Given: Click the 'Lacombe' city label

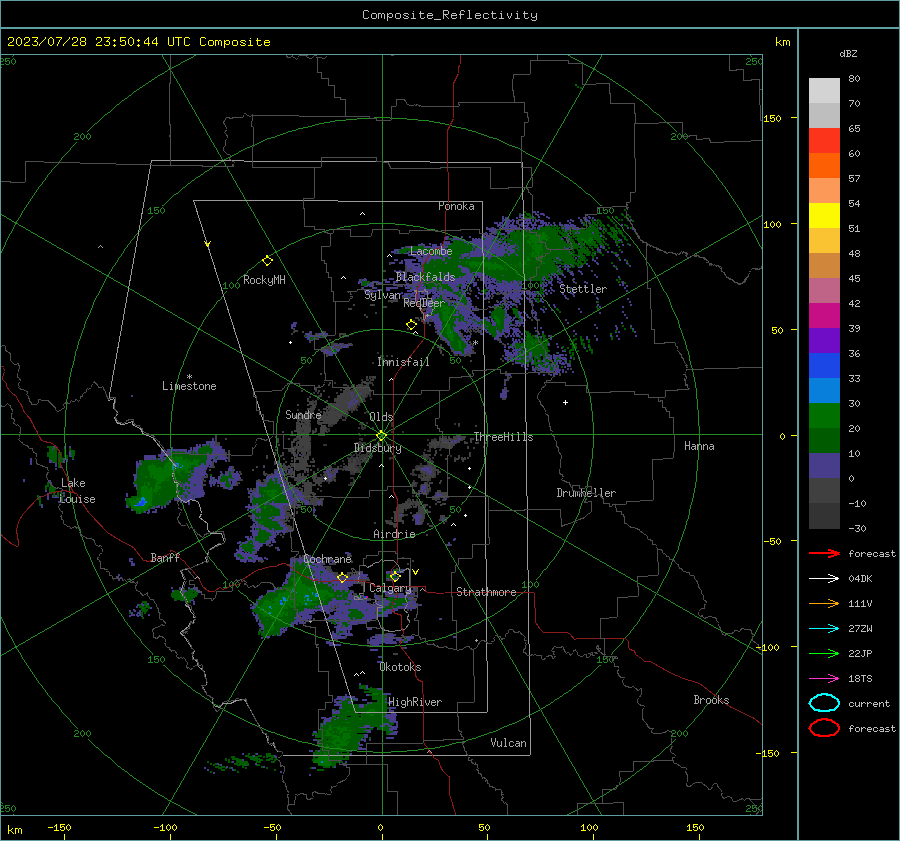Looking at the screenshot, I should 431,251.
